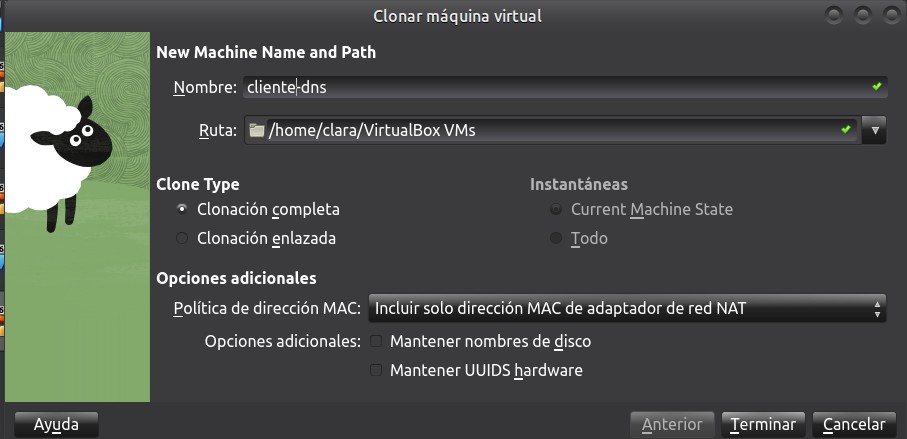
Task: Click the leftmost round title bar button
Action: [x=834, y=15]
